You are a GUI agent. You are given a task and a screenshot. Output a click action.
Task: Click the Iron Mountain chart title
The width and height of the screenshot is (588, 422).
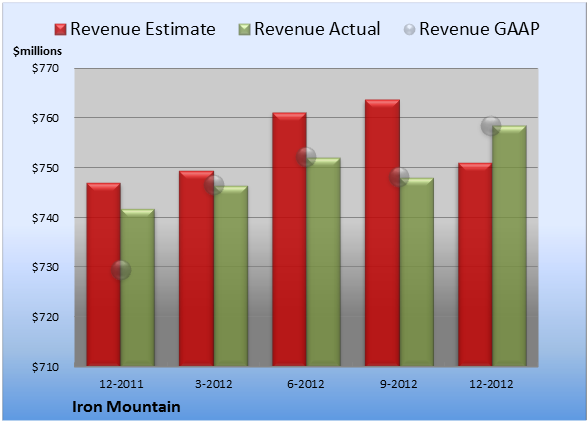(126, 407)
